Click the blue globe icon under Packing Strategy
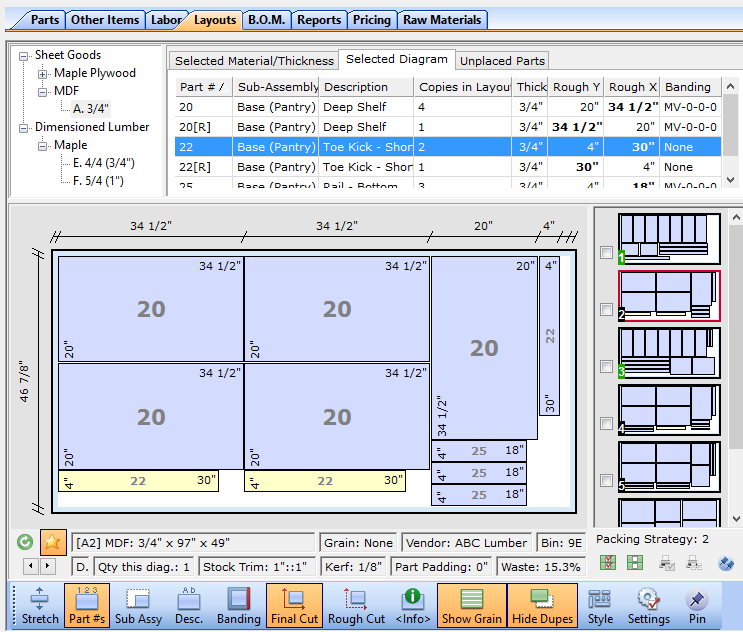Image resolution: width=743 pixels, height=632 pixels. tap(726, 563)
